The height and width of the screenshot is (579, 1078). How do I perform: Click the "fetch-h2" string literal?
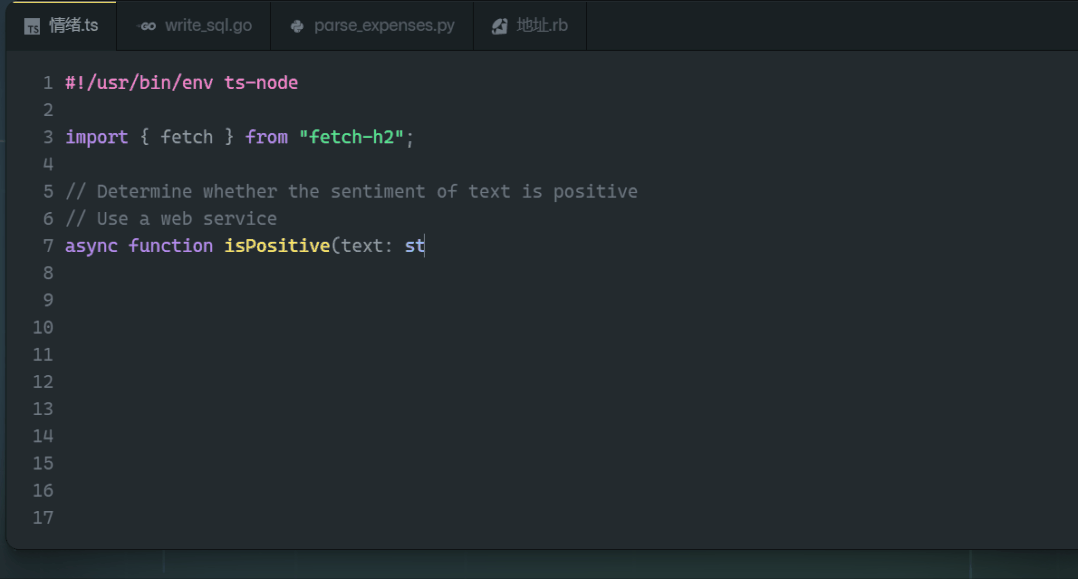[351, 138]
